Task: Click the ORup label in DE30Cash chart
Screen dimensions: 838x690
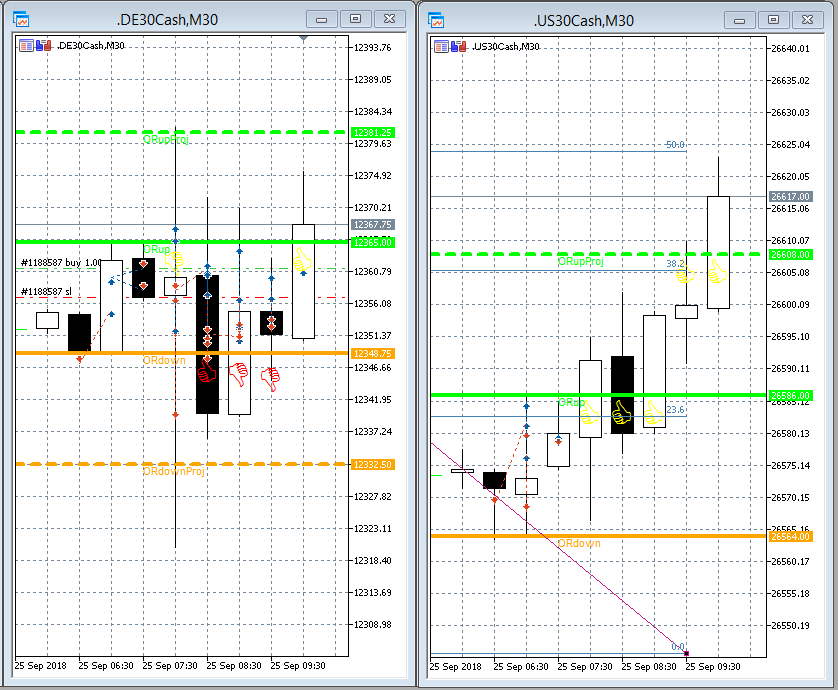Action: [x=157, y=250]
